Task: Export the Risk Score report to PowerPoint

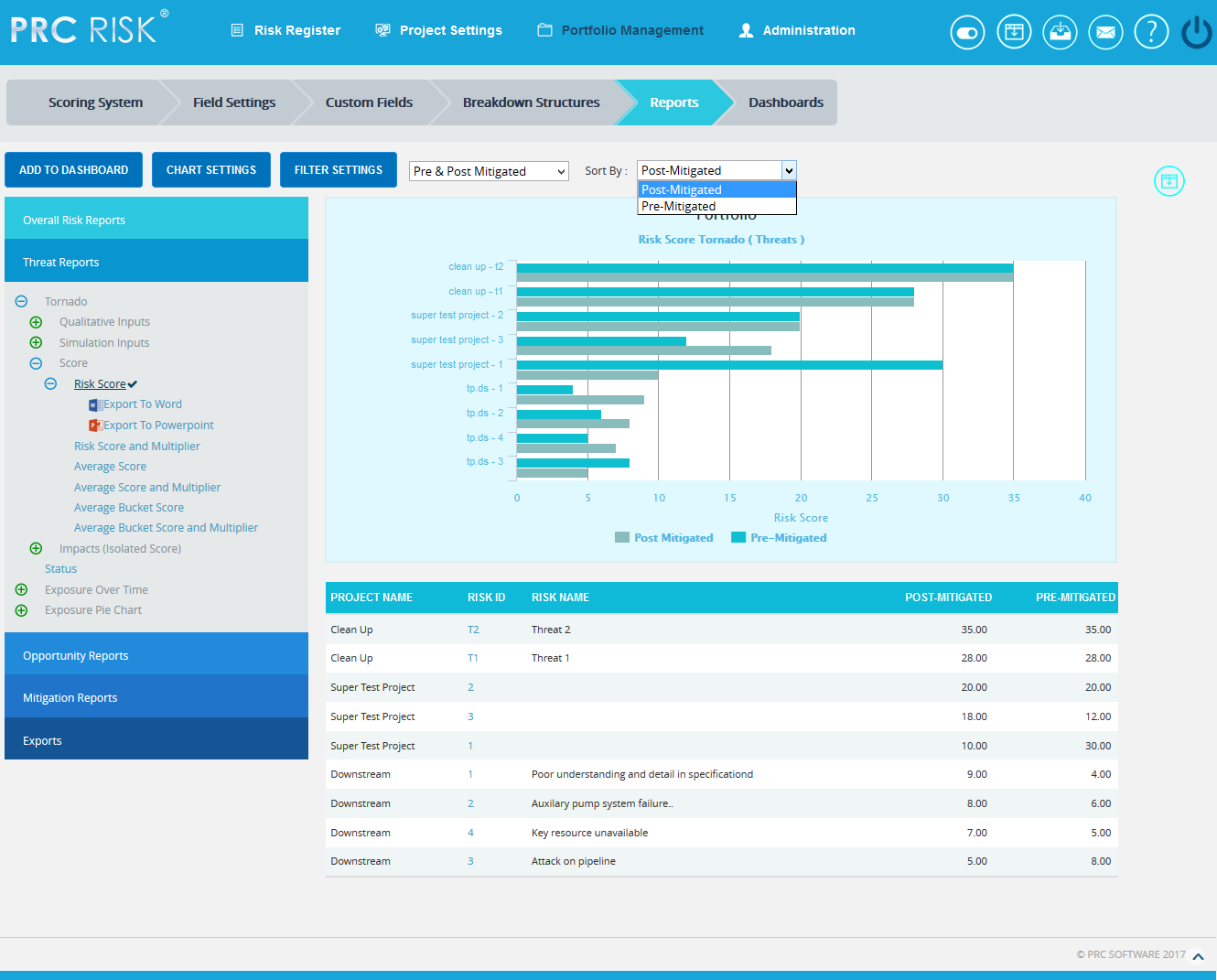Action: (x=157, y=425)
